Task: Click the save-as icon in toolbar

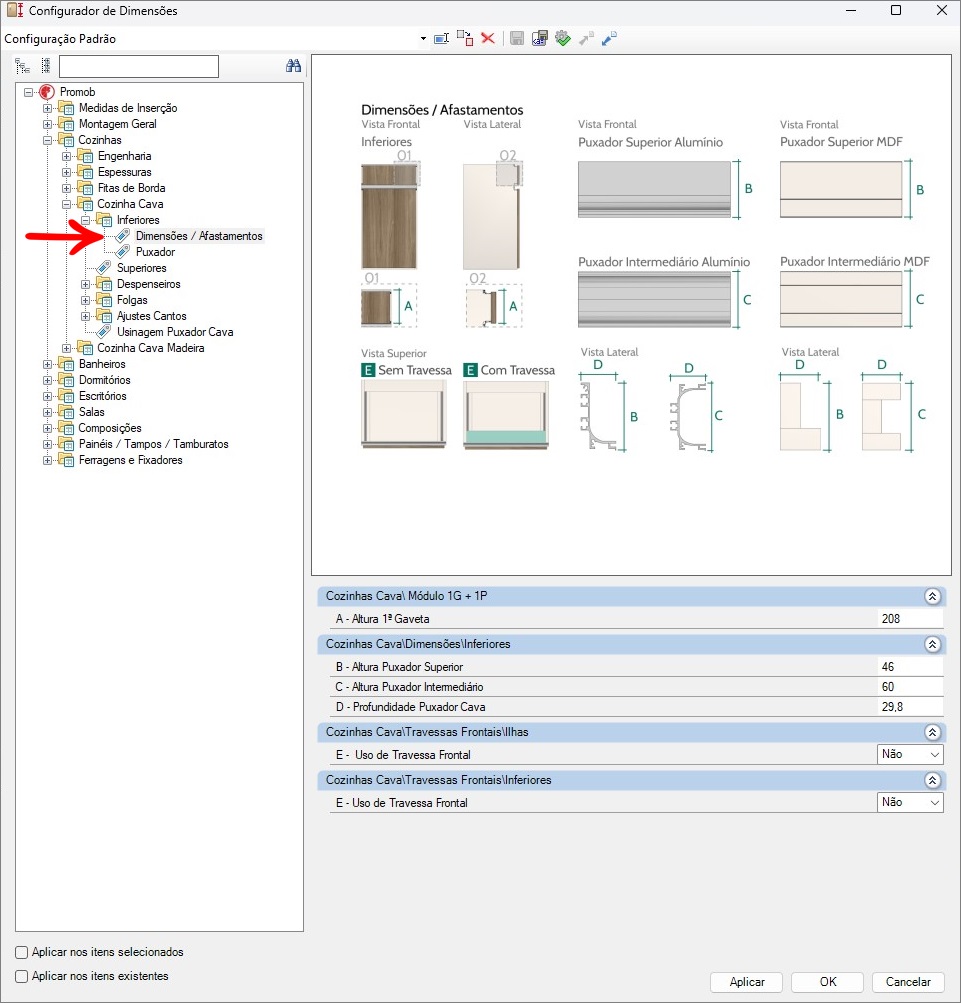Action: tap(540, 38)
